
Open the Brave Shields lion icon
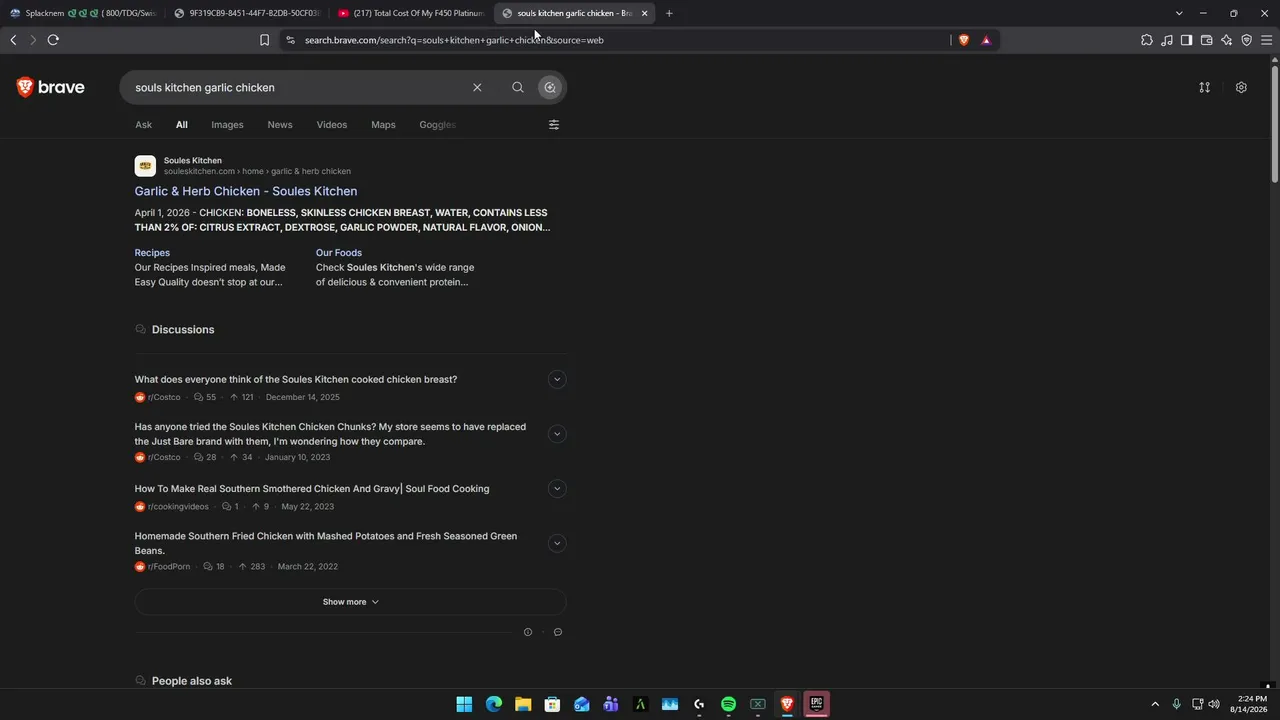(x=964, y=40)
